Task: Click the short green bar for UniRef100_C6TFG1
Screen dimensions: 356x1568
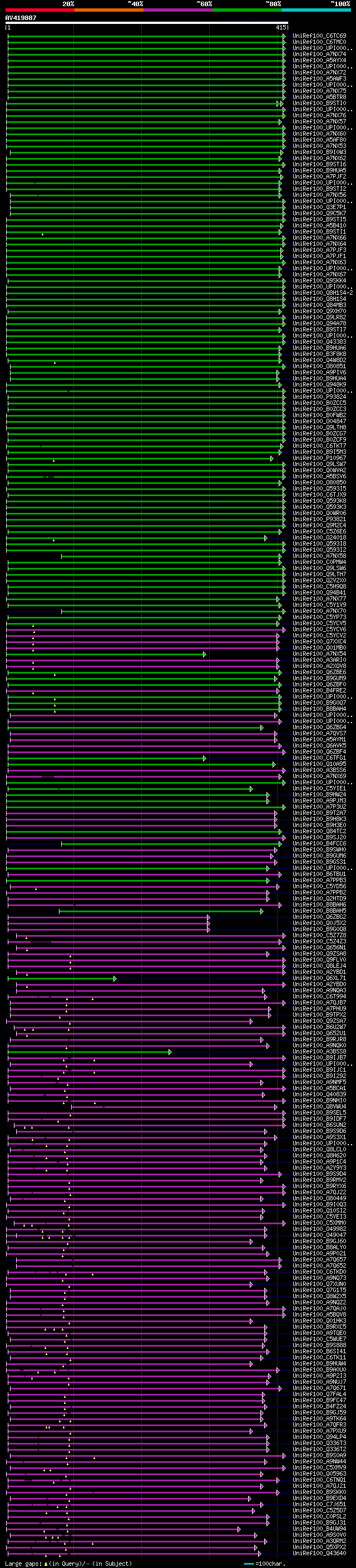Action: [x=106, y=759]
